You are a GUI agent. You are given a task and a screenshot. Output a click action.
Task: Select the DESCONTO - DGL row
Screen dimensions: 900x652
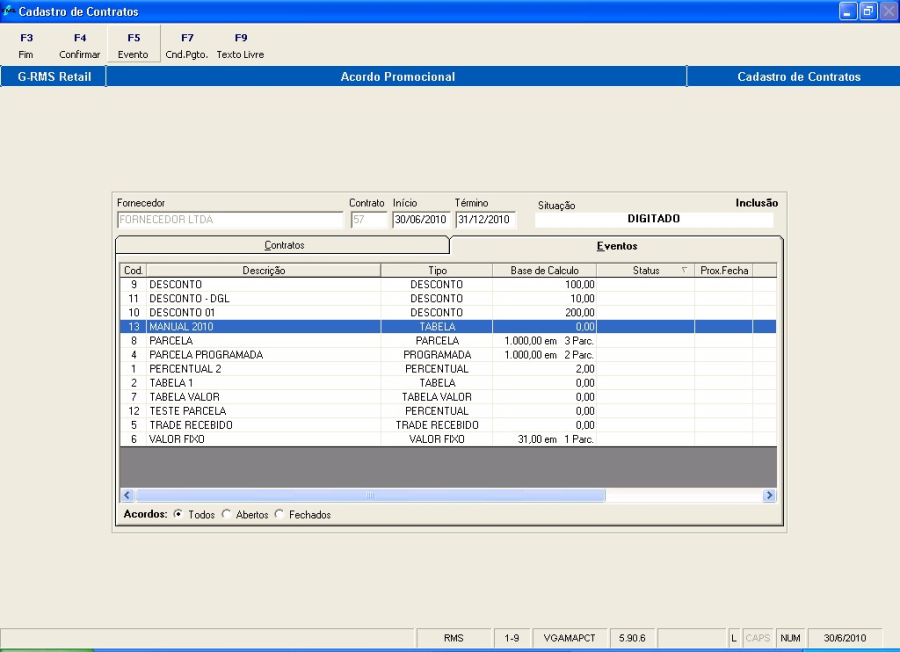[448, 298]
